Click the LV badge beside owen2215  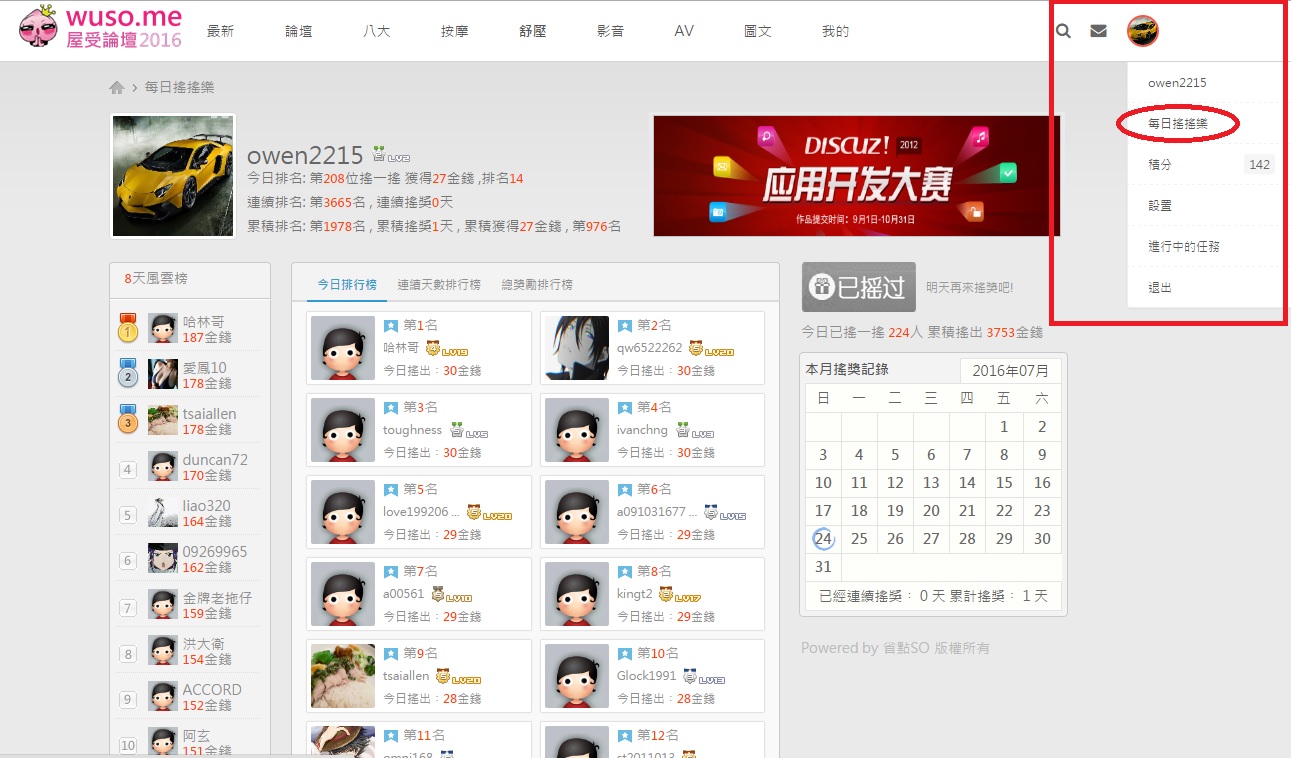click(391, 156)
